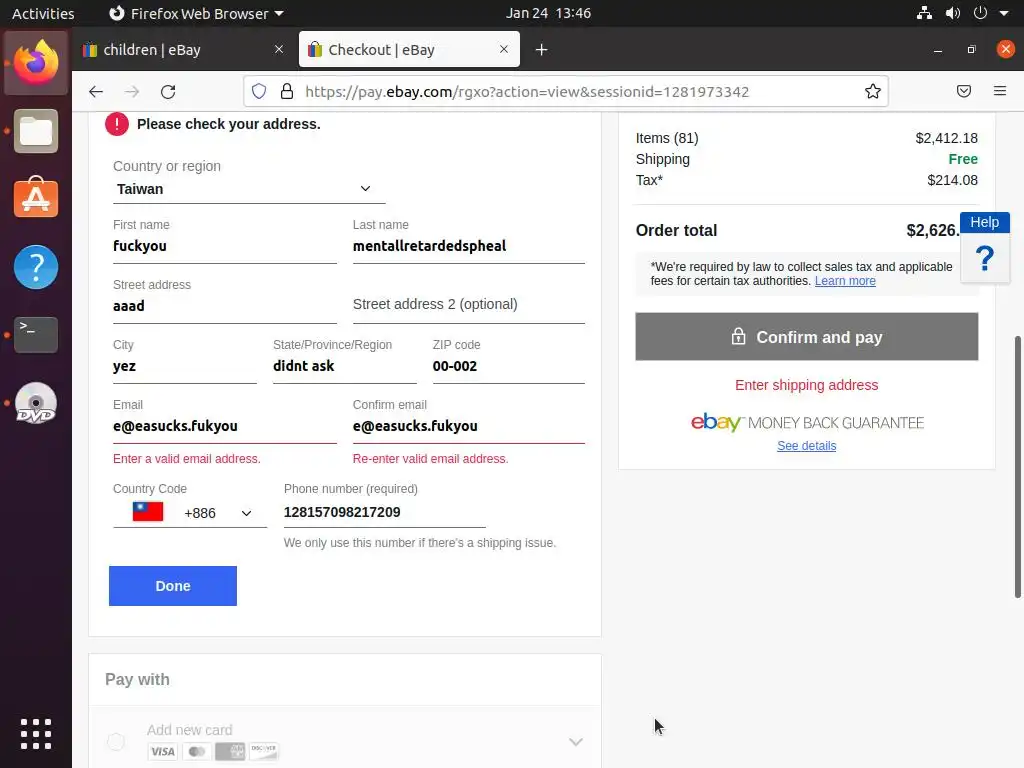Click the power icon in top bar
The width and height of the screenshot is (1024, 768).
(x=980, y=13)
